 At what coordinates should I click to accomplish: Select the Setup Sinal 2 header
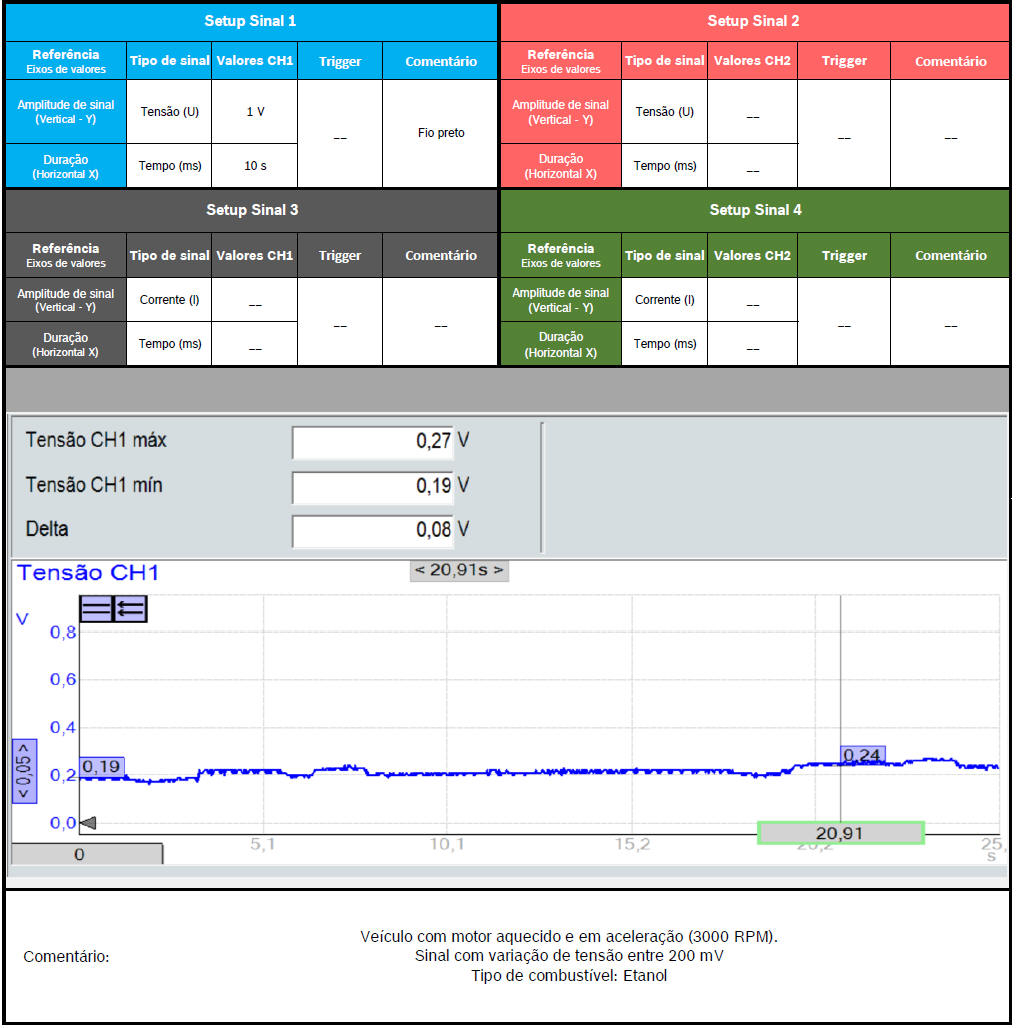753,21
